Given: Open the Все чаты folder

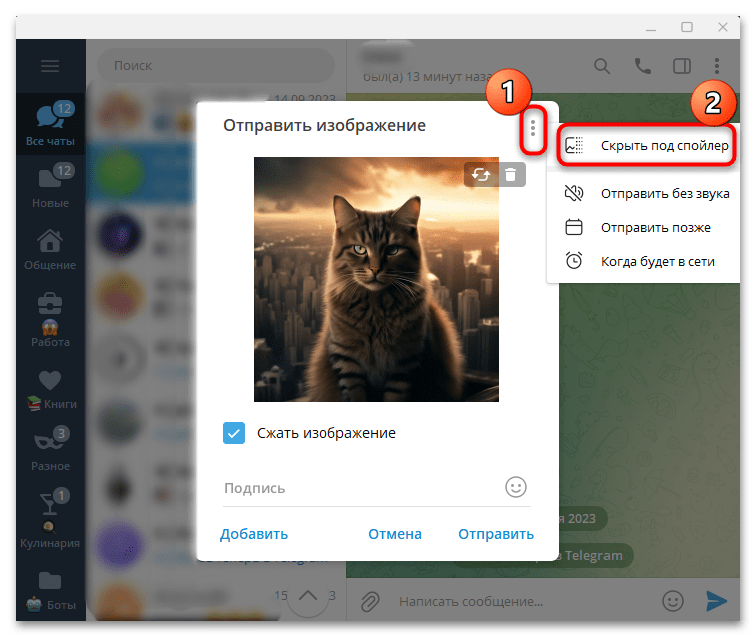Looking at the screenshot, I should (50, 123).
